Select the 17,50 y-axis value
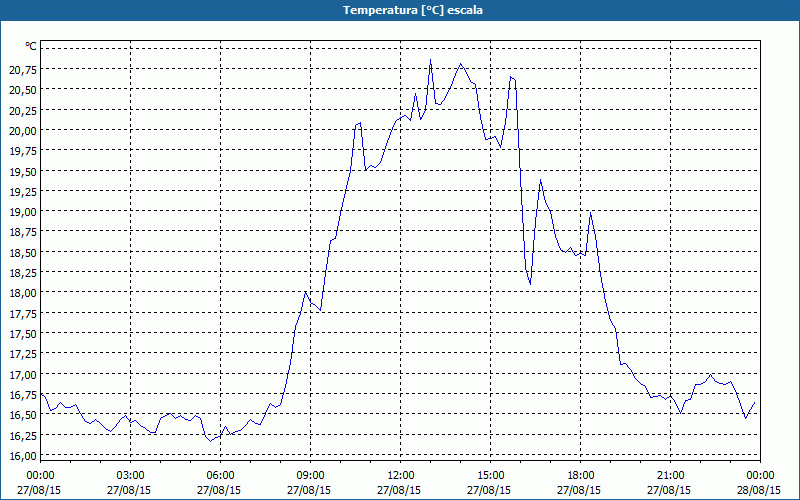 pyautogui.click(x=23, y=334)
